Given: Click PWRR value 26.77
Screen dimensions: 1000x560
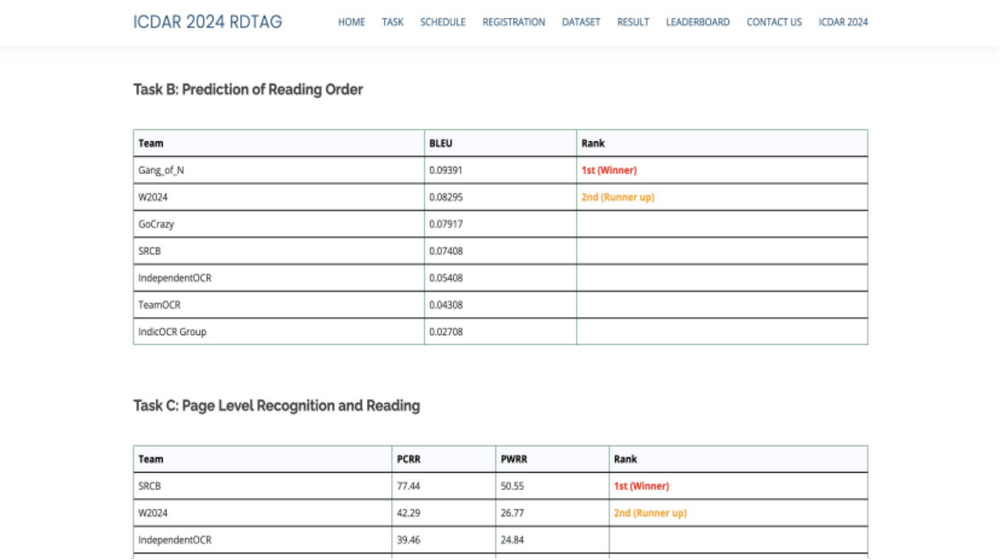Looking at the screenshot, I should [x=512, y=513].
